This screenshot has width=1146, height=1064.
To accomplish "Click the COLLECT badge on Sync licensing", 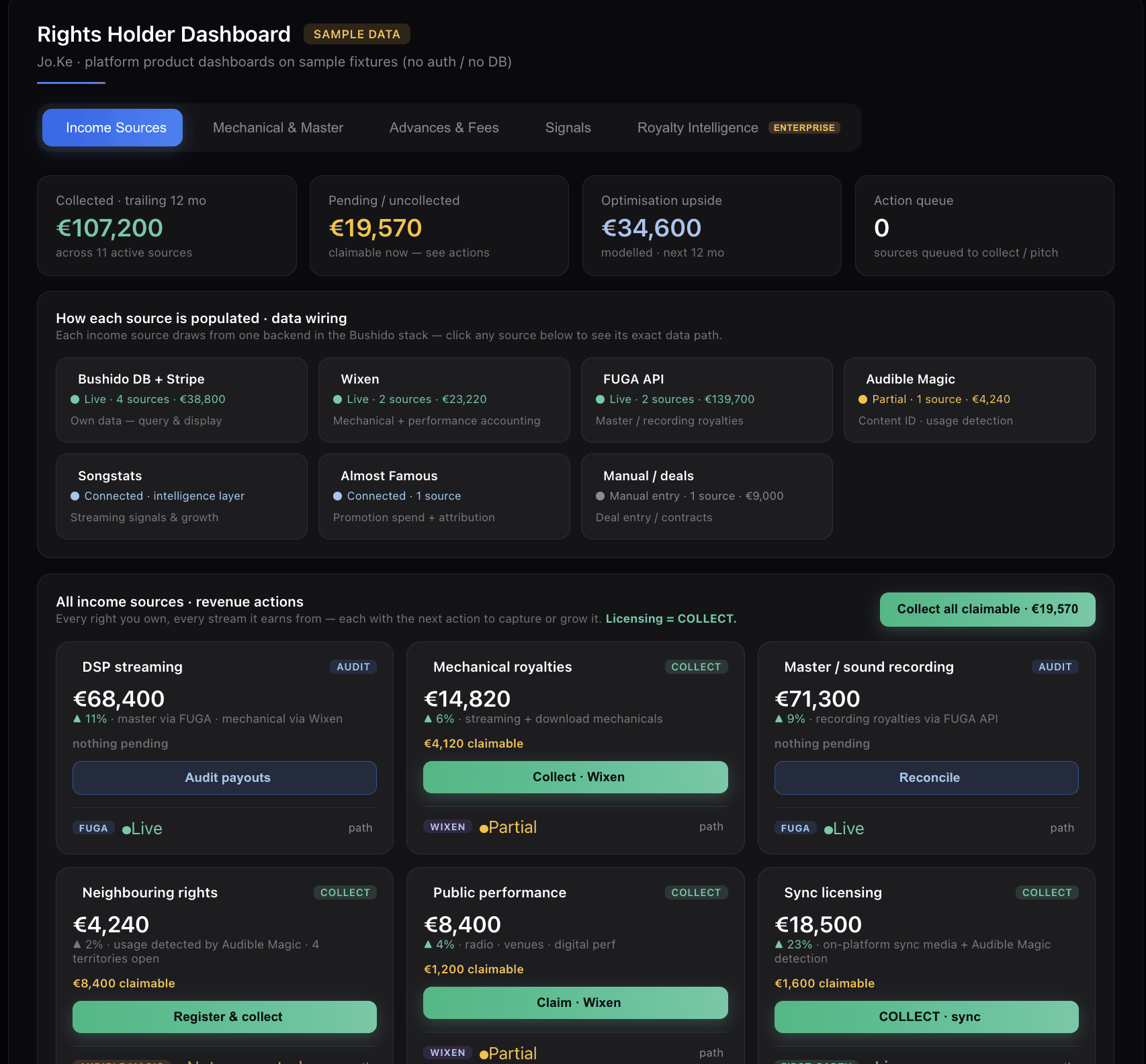I will [1047, 893].
